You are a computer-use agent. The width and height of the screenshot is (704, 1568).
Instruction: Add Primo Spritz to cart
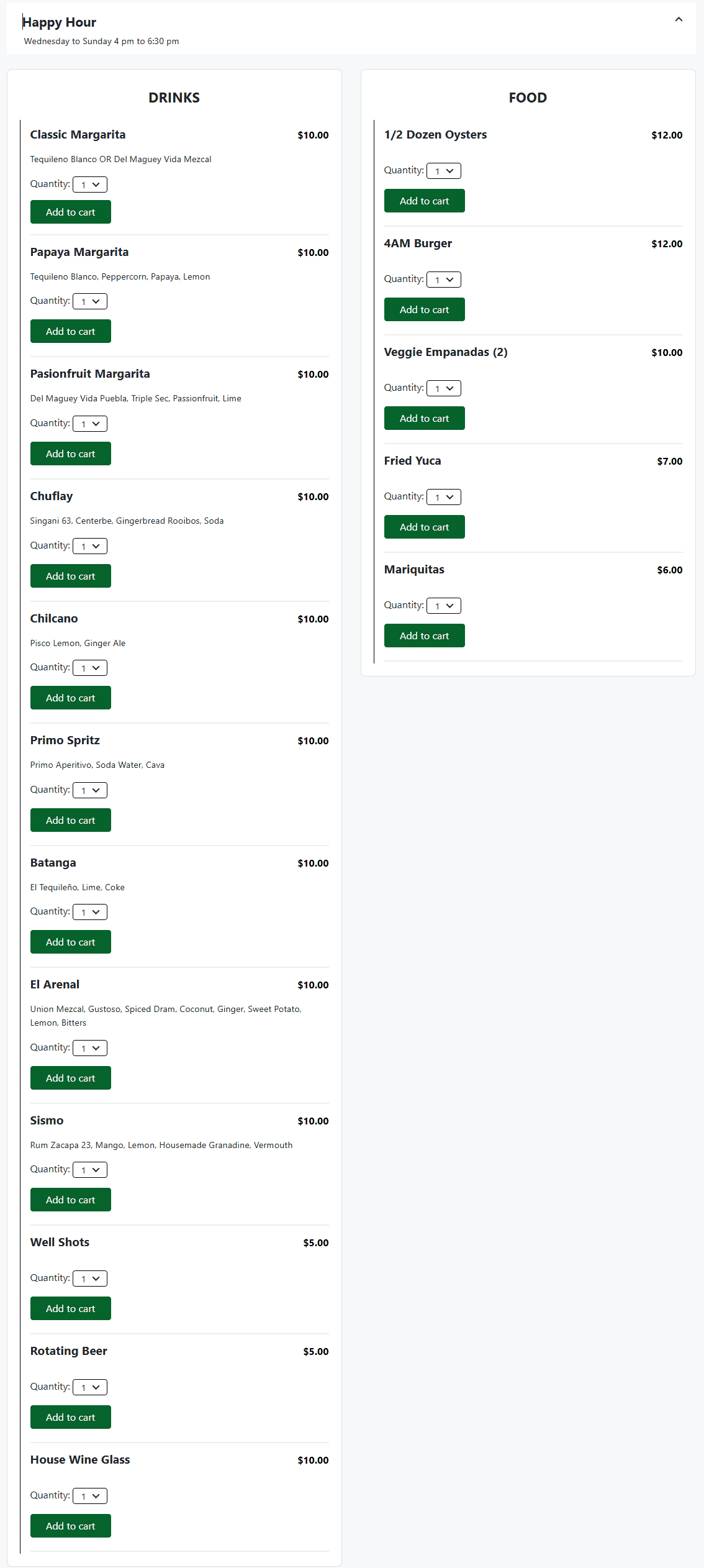click(71, 820)
